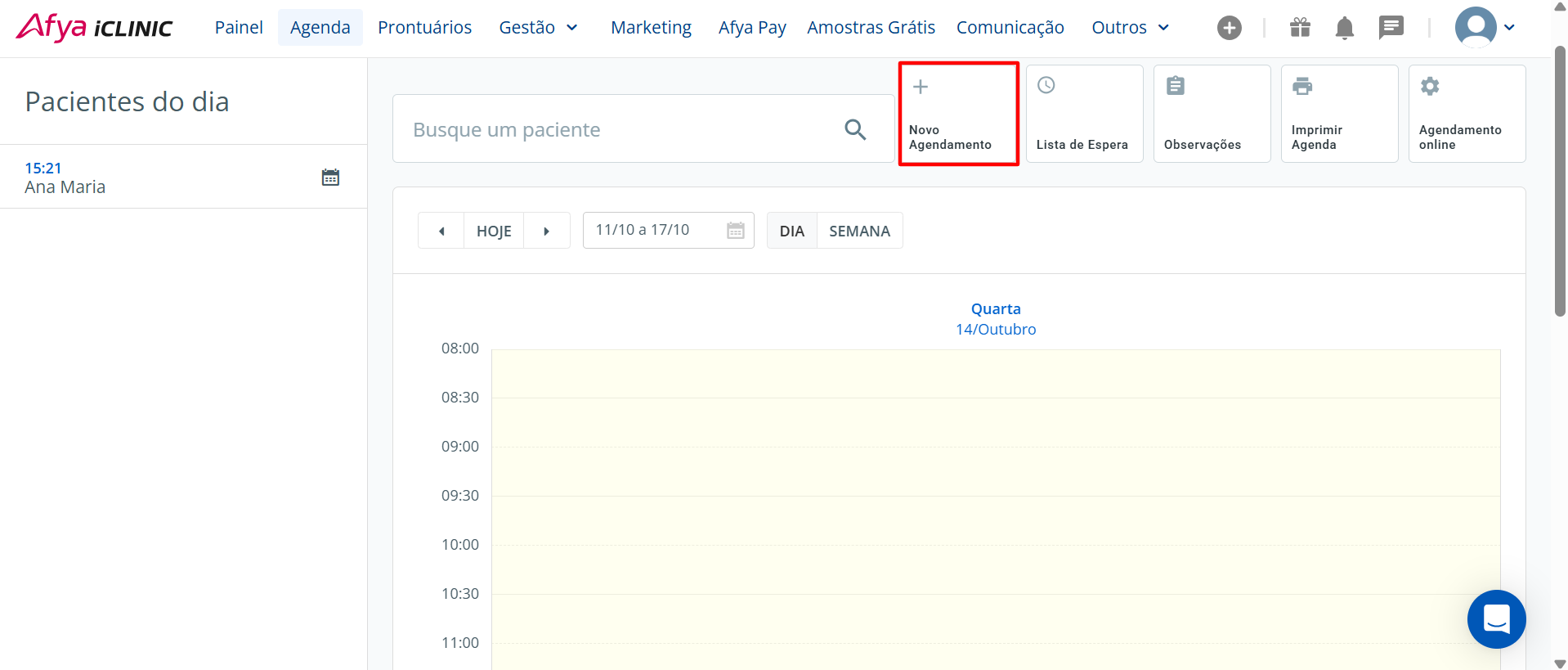
Task: Click the search magnifier icon
Action: click(x=855, y=129)
